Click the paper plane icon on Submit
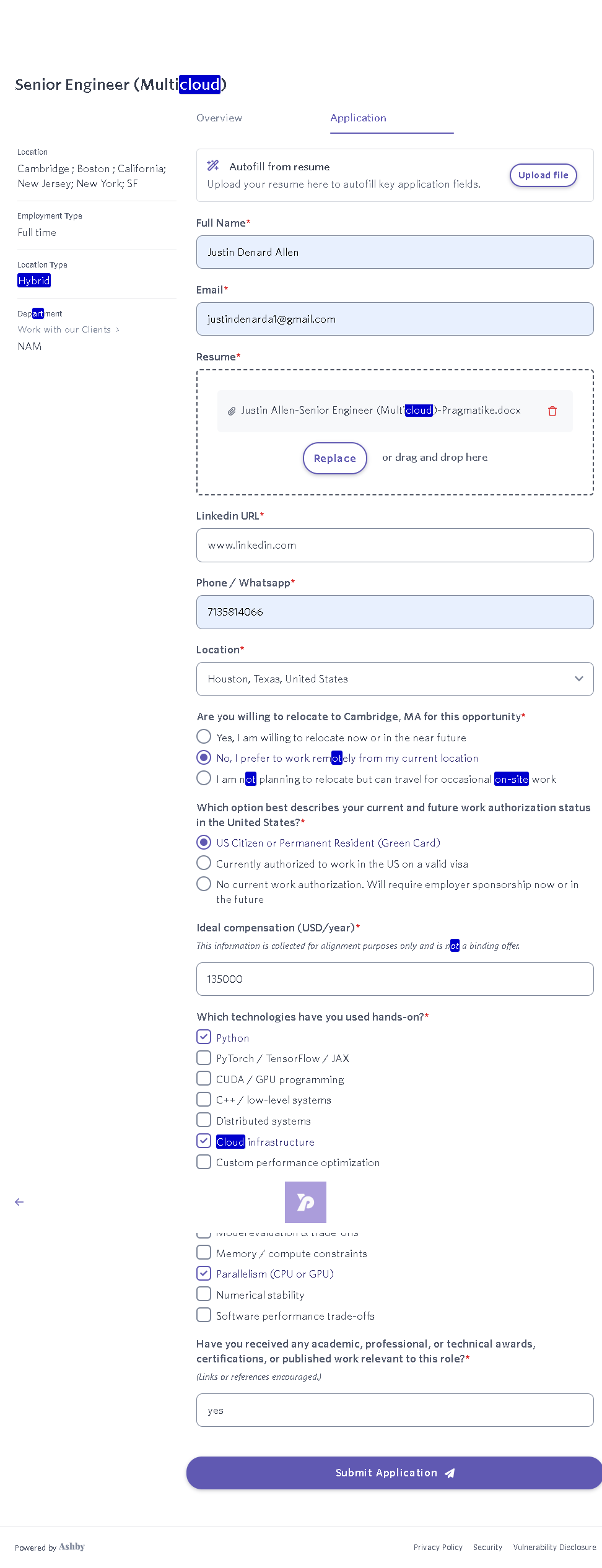Screen dimensions: 602x1568 pyautogui.click(x=450, y=1473)
